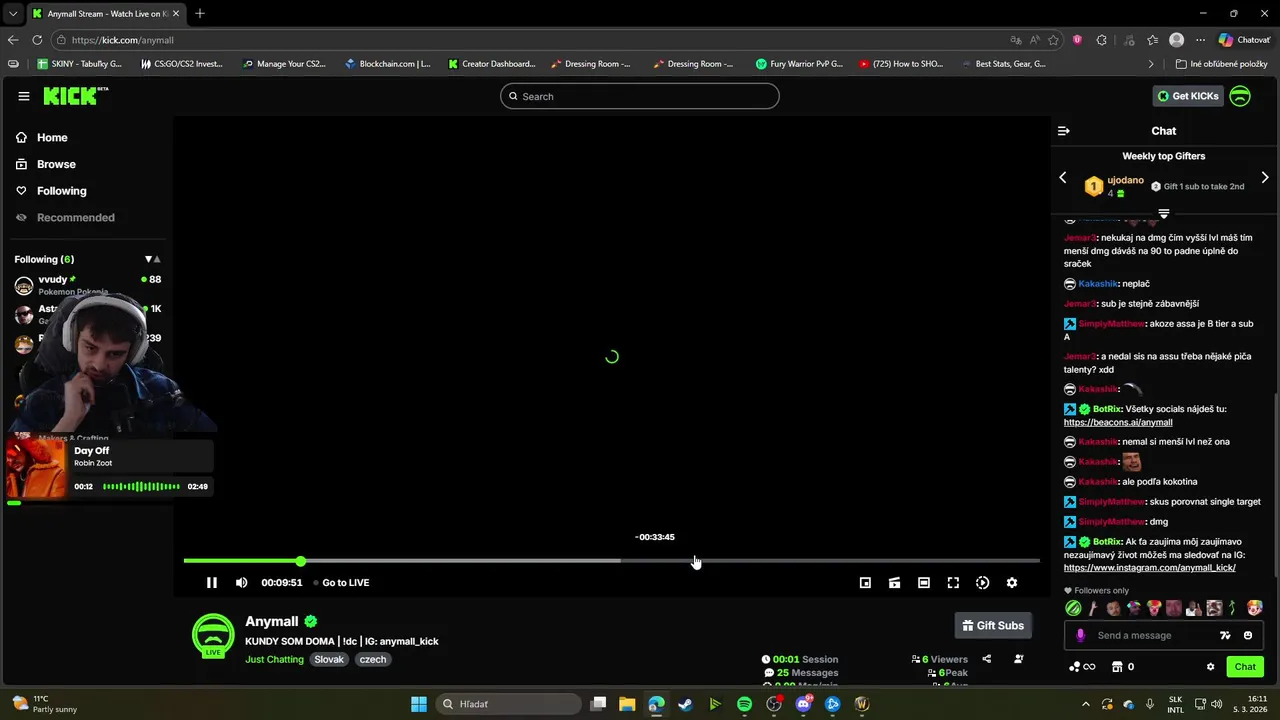Open the hamburger menu beside the KICK logo
The height and width of the screenshot is (720, 1280).
23,96
